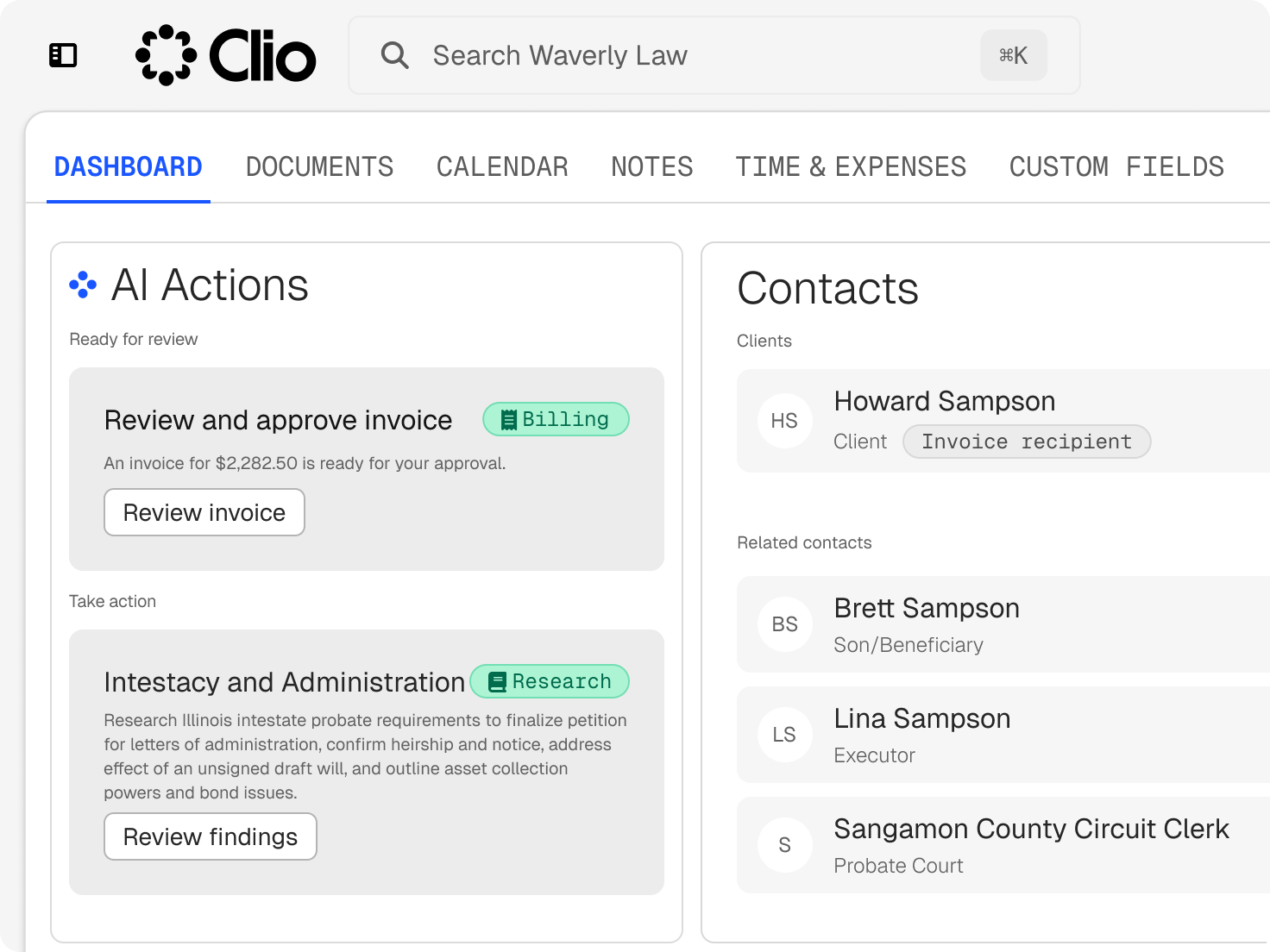The image size is (1270, 952).
Task: Open Brett Sampson contact
Action: tap(1003, 624)
